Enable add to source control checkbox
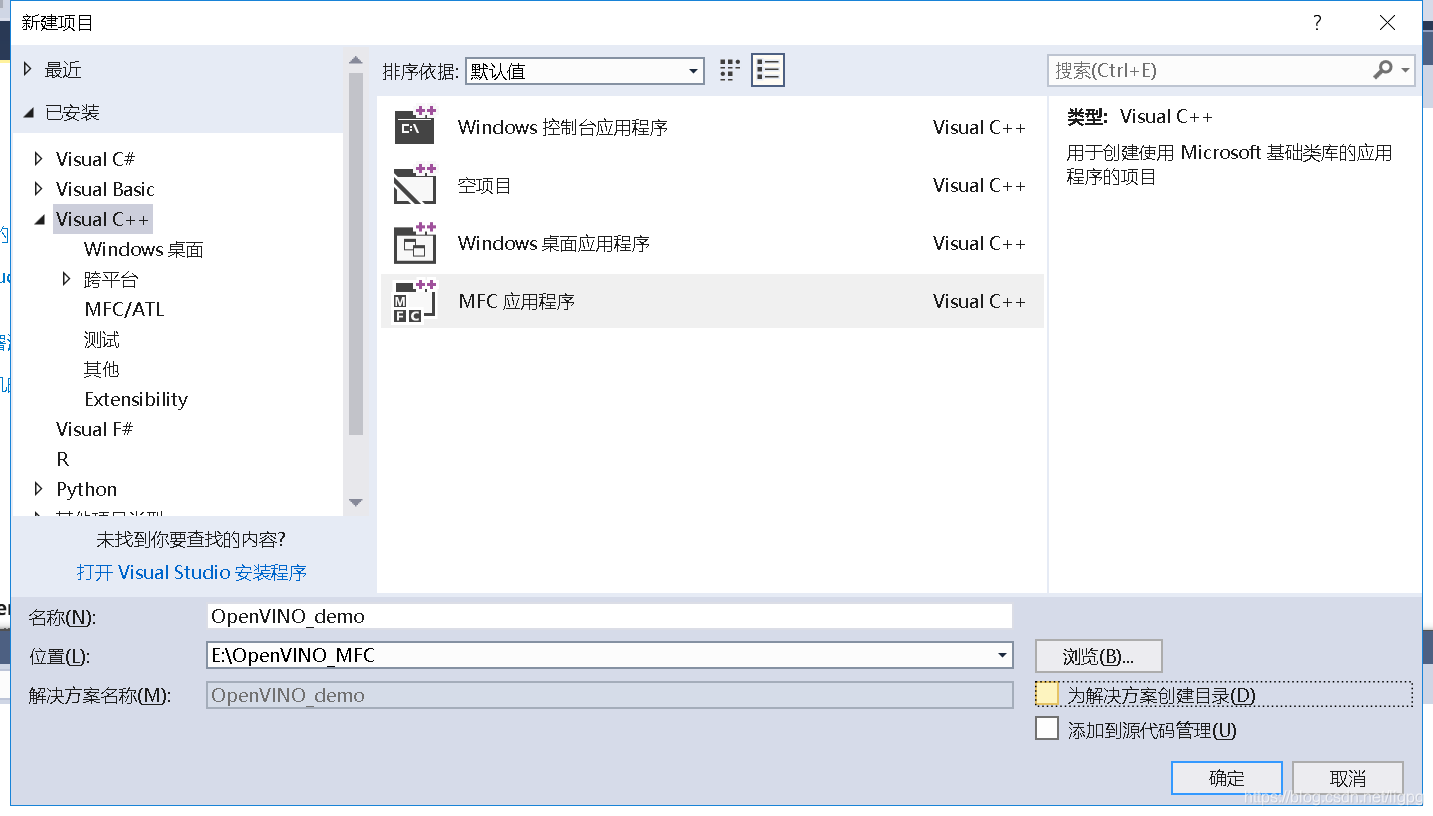 click(1047, 729)
